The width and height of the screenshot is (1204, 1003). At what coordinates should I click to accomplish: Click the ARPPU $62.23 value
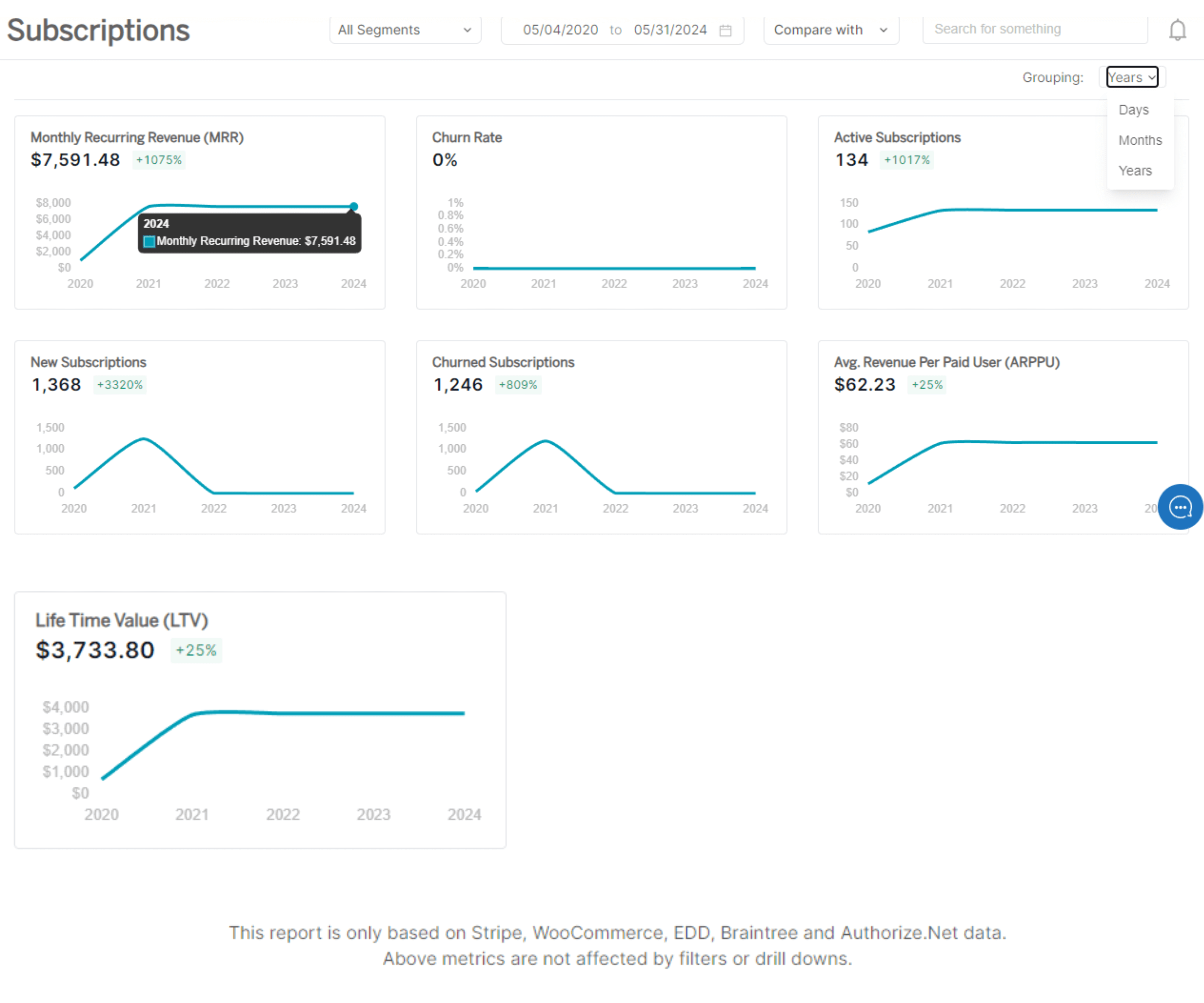pyautogui.click(x=864, y=385)
